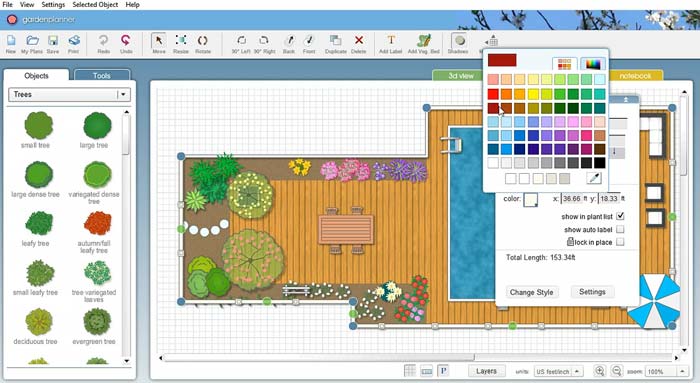This screenshot has width=700, height=383.
Task: Click the Change Style button
Action: (x=531, y=292)
